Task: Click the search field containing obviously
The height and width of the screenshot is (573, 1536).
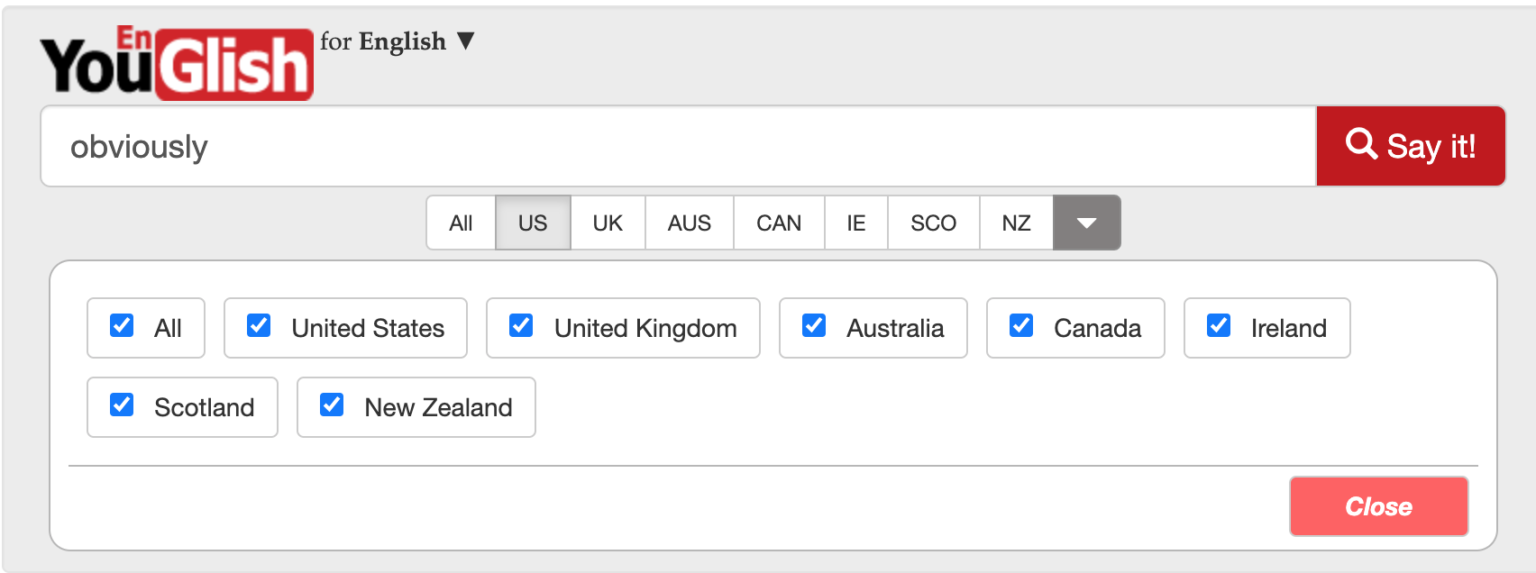Action: point(677,146)
